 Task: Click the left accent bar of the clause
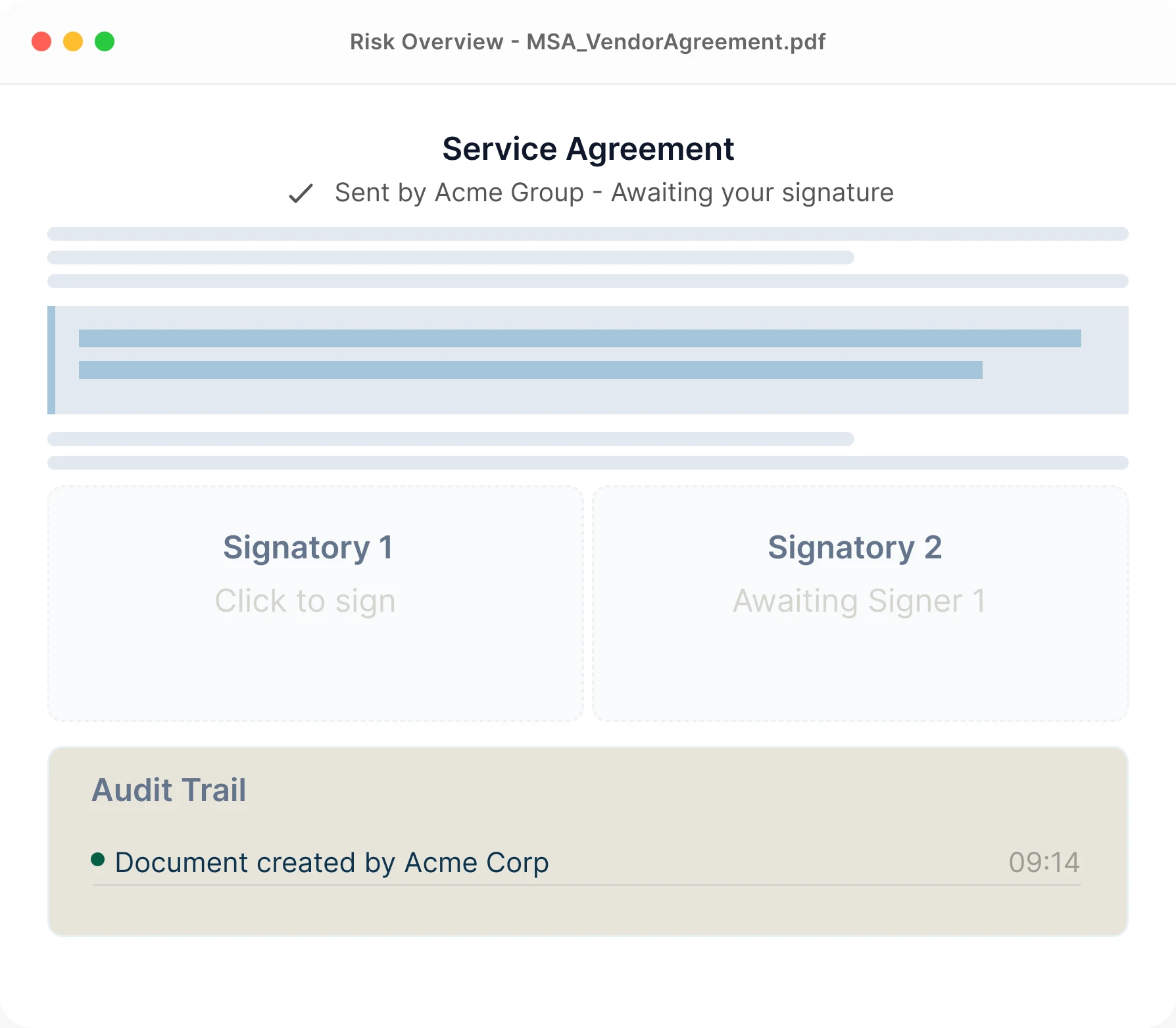51,360
